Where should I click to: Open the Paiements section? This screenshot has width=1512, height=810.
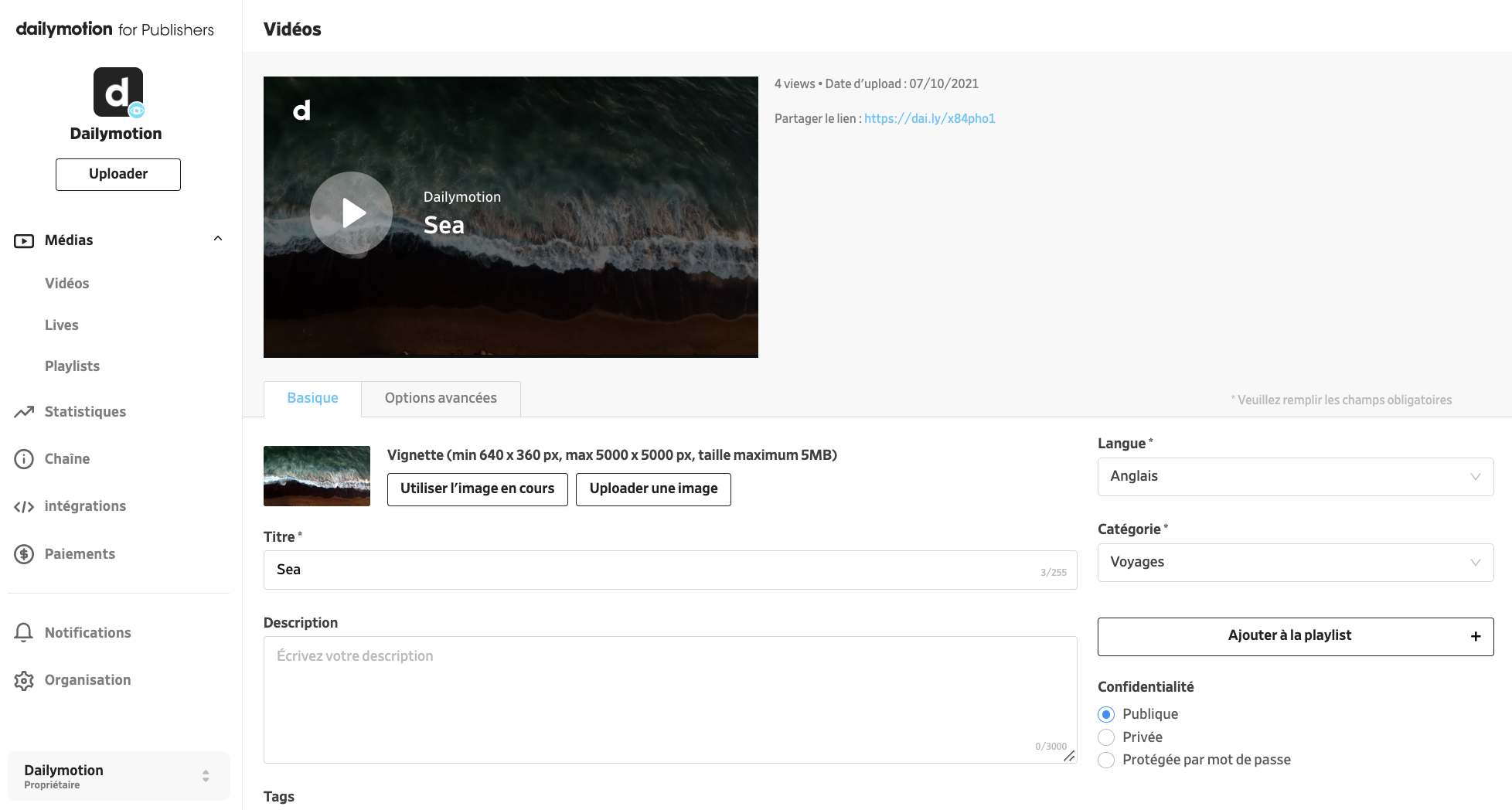point(80,554)
